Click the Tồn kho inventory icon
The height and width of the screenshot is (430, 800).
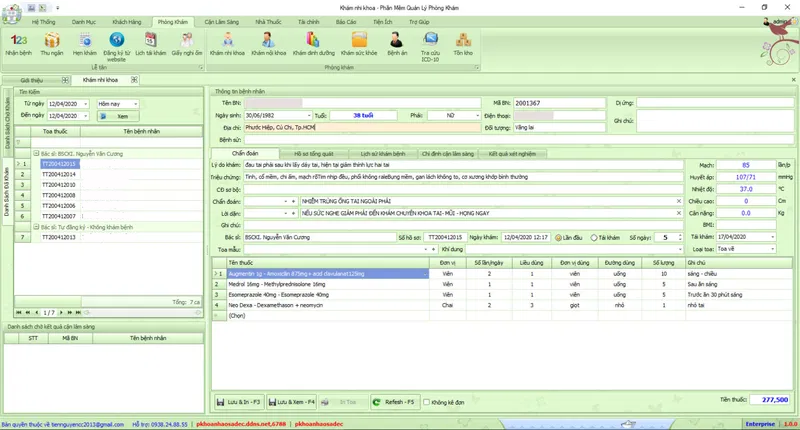(463, 43)
